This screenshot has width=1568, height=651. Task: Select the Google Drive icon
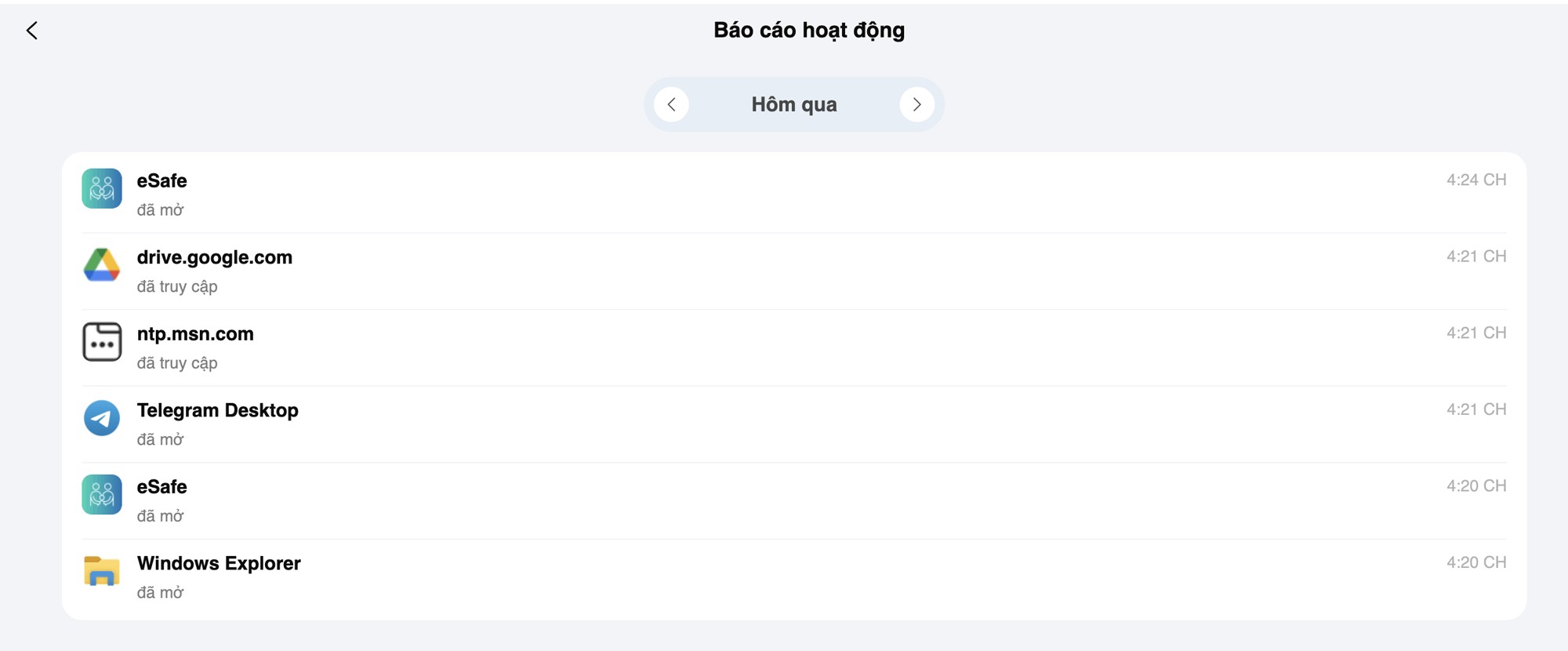coord(101,266)
